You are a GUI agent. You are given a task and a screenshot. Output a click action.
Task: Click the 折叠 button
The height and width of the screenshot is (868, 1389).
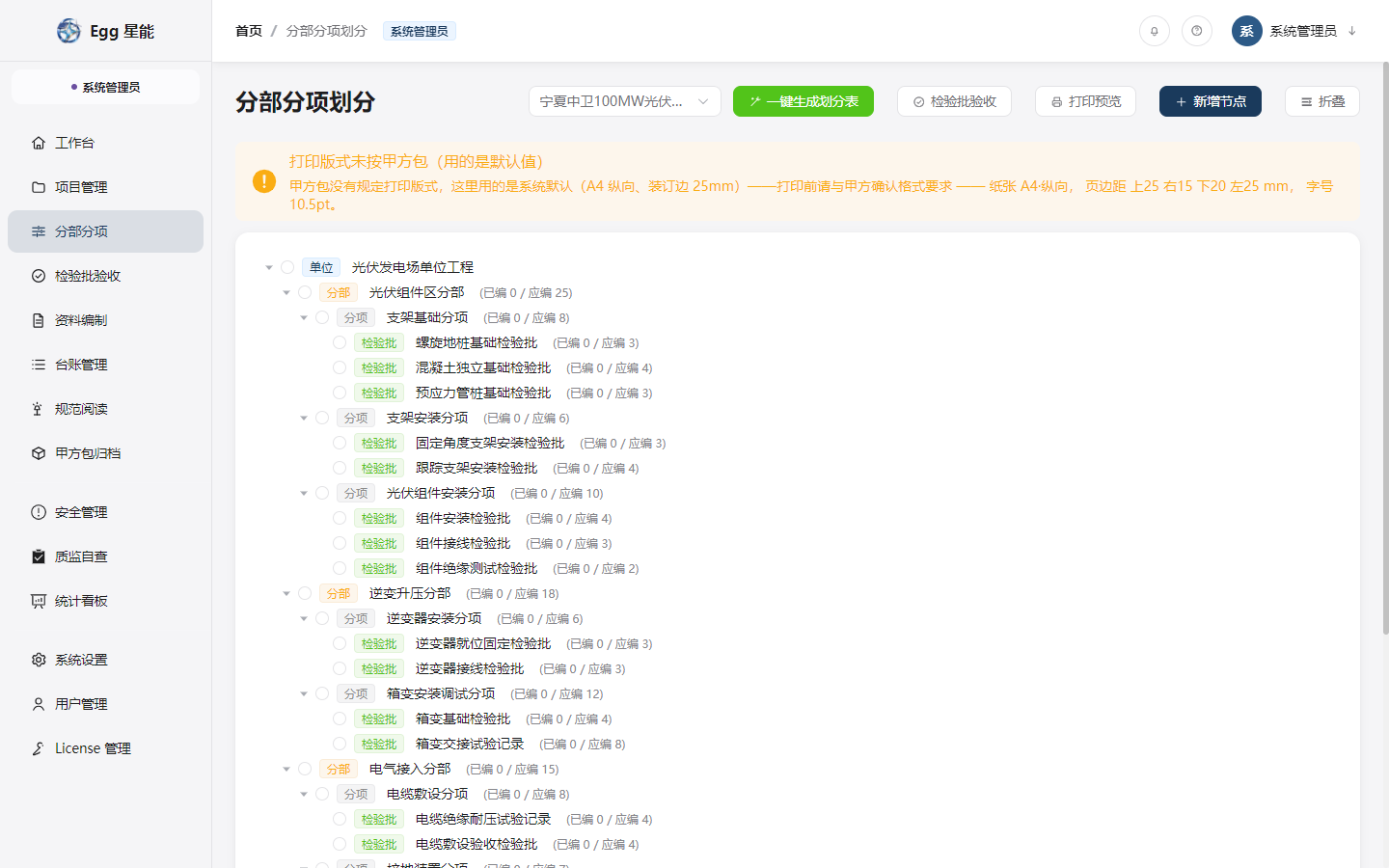1322,101
